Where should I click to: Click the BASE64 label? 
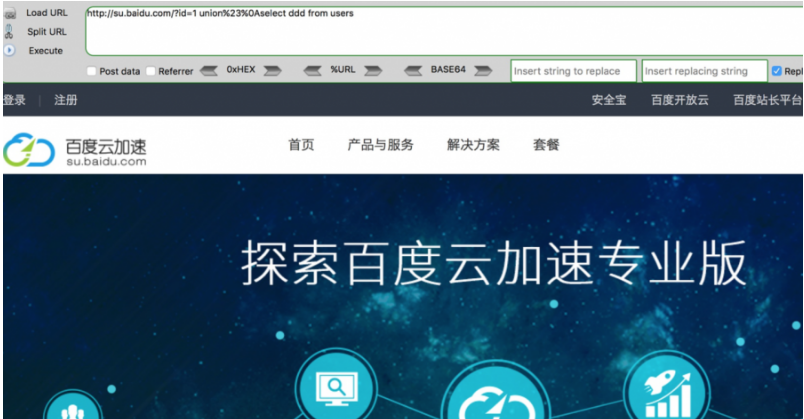(x=448, y=69)
